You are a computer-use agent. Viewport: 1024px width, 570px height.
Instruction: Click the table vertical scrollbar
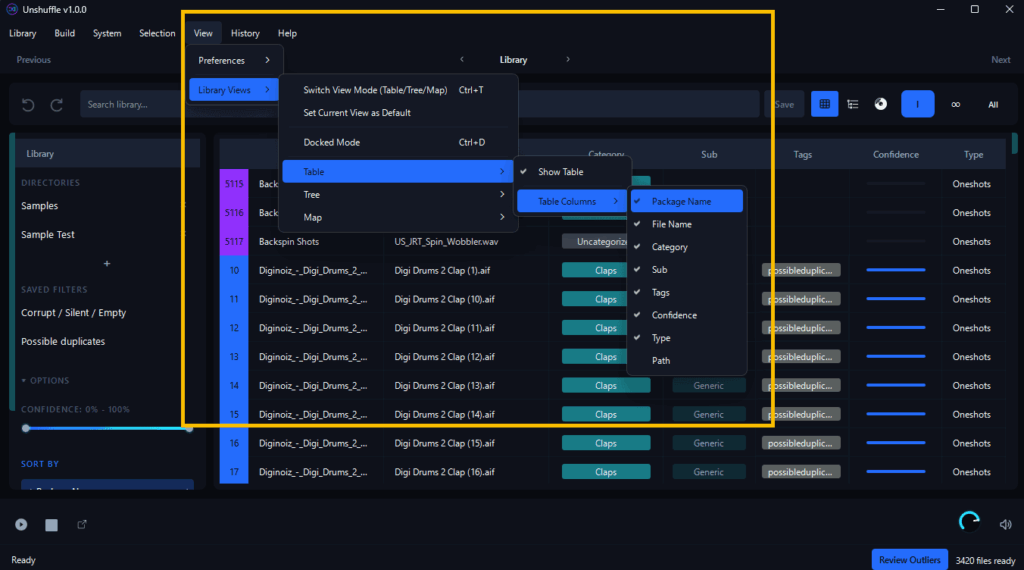pyautogui.click(x=1014, y=144)
